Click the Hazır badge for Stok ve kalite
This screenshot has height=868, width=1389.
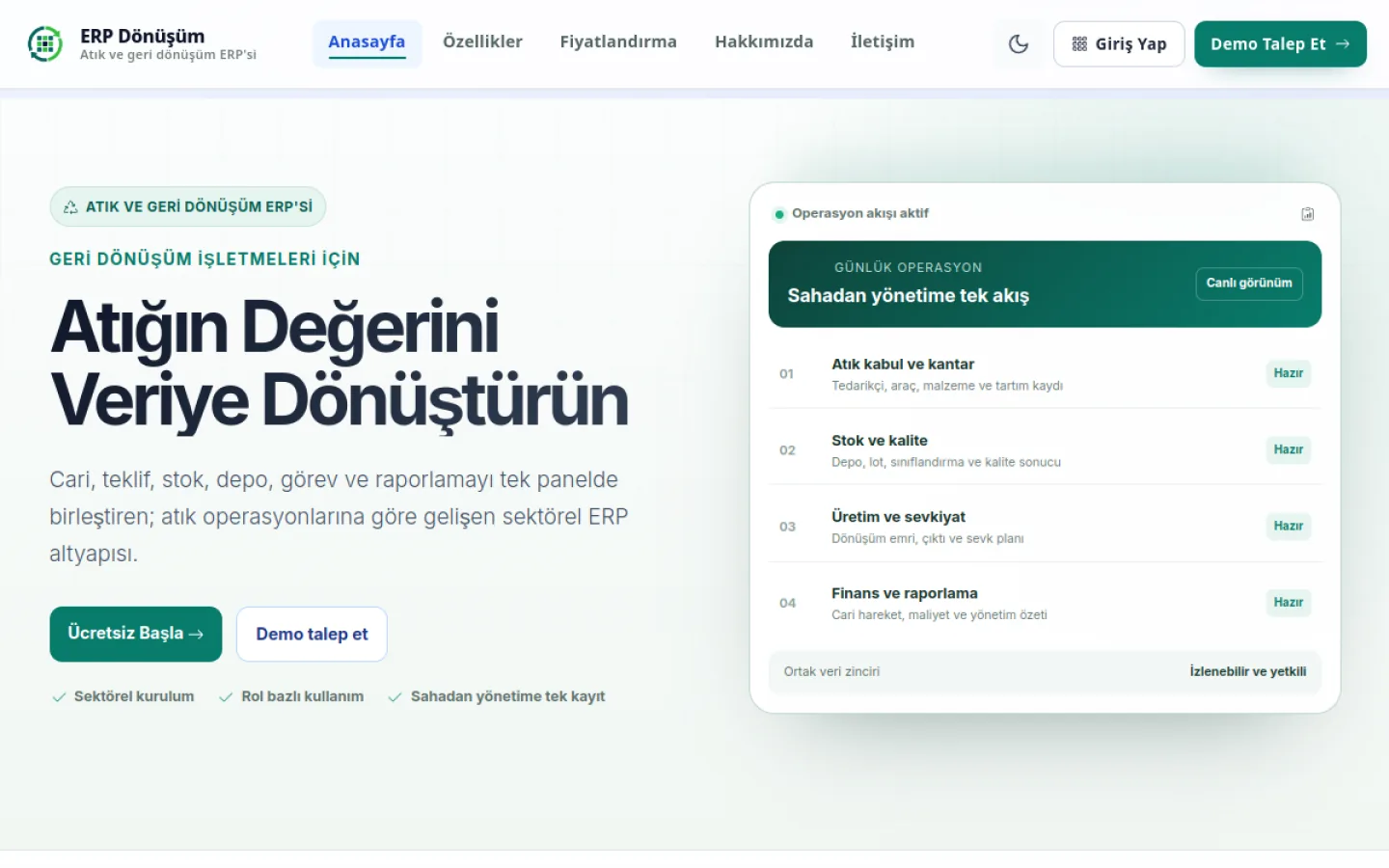pos(1288,449)
